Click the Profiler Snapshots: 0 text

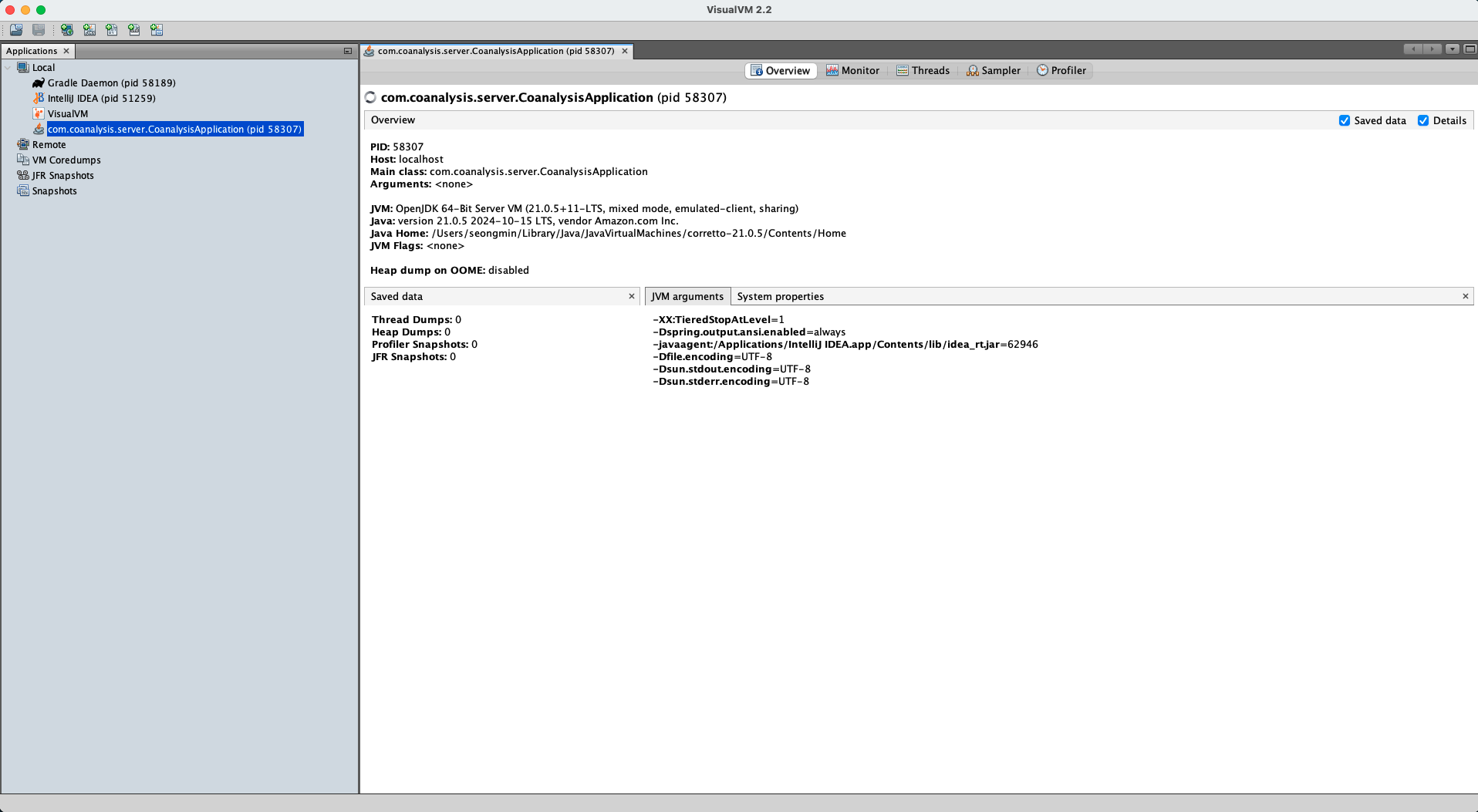coord(424,345)
